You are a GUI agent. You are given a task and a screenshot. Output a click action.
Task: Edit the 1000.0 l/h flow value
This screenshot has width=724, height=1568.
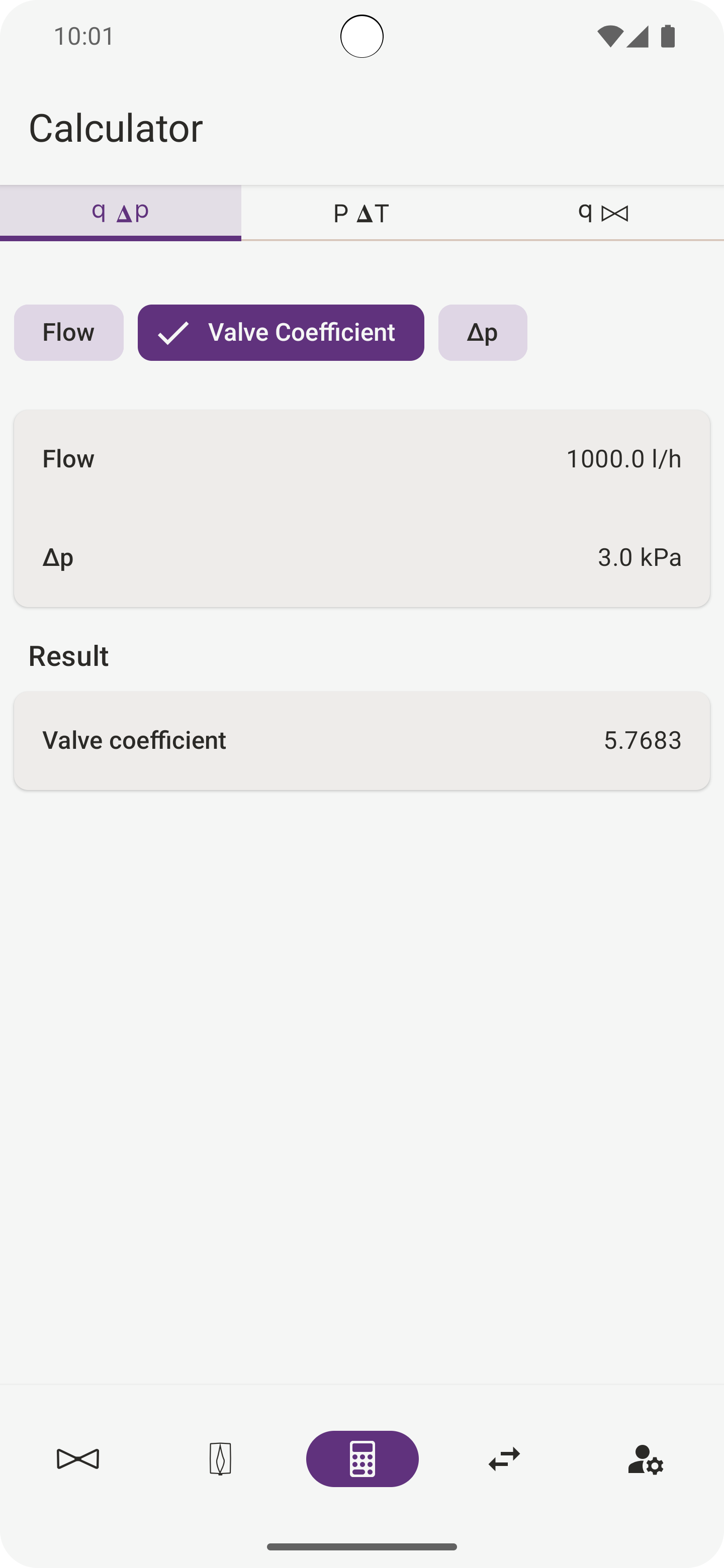click(623, 459)
